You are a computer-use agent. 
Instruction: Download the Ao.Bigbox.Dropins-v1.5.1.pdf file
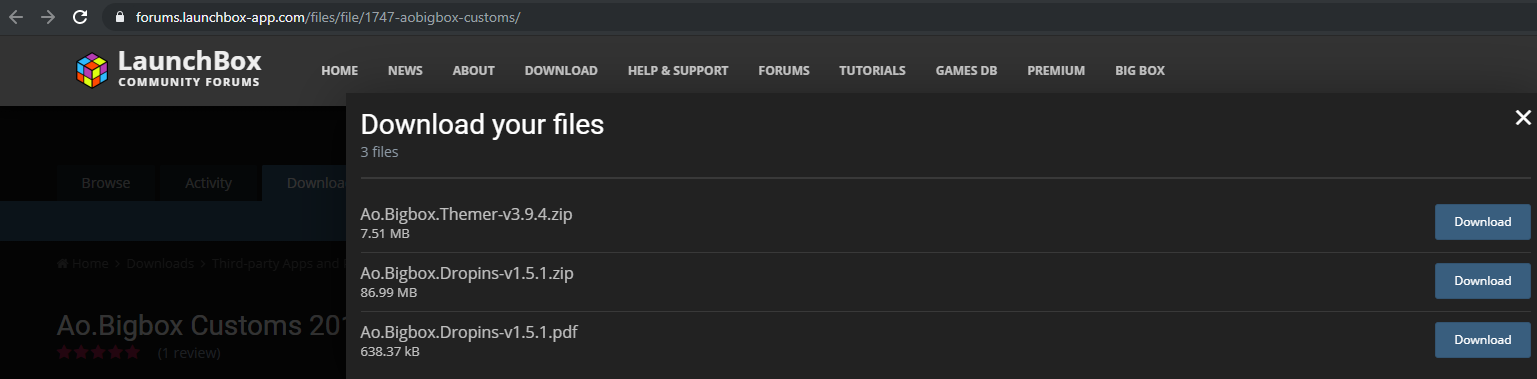pos(1482,340)
